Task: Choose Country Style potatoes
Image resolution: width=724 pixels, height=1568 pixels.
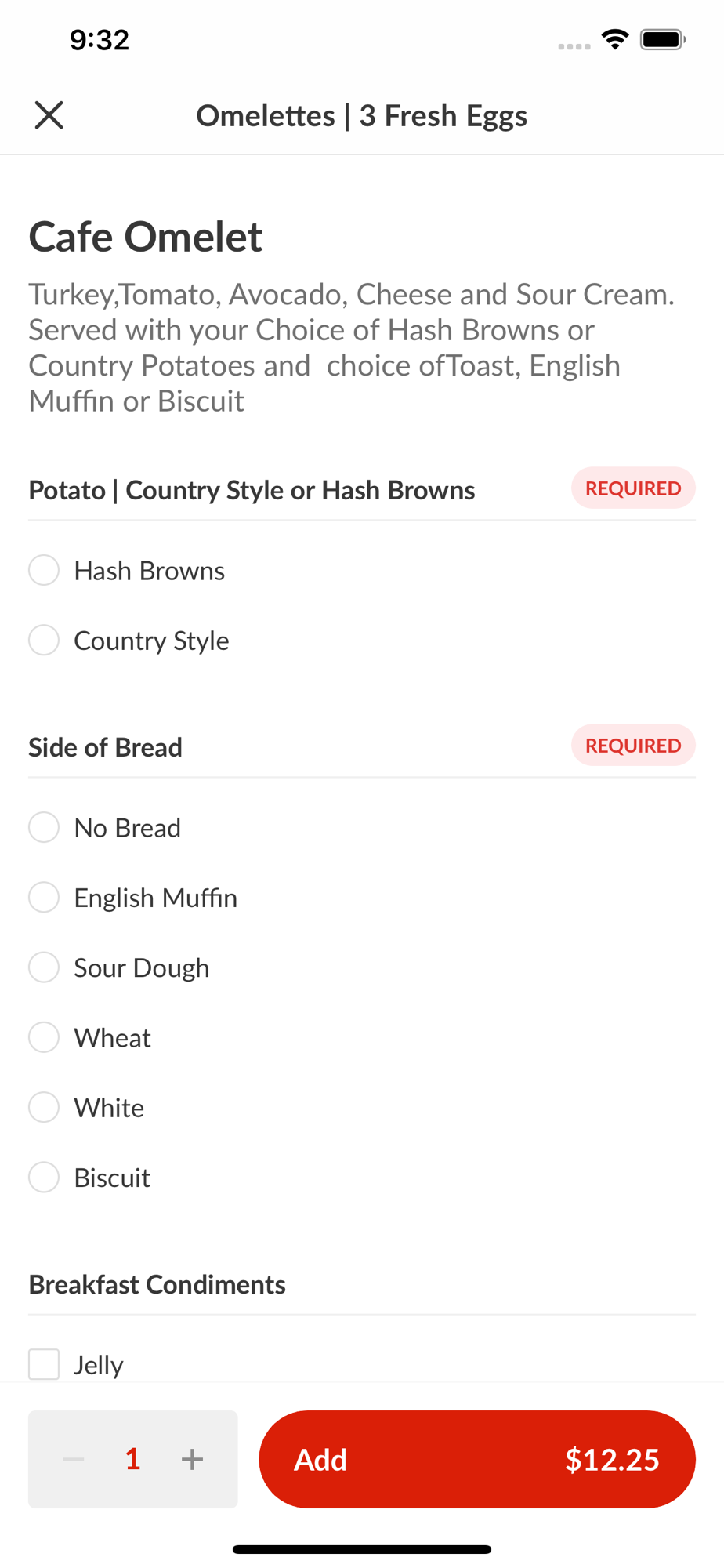Action: 44,640
